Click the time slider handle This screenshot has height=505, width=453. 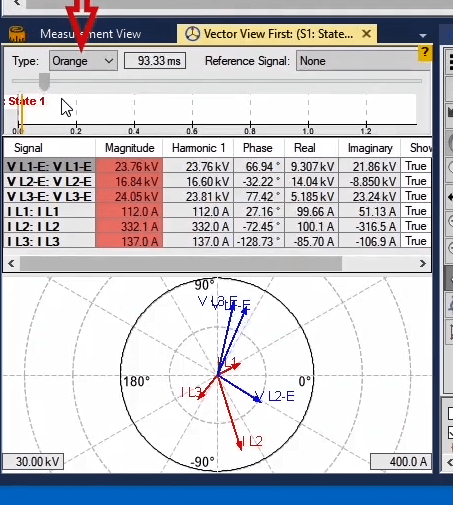[x=44, y=81]
